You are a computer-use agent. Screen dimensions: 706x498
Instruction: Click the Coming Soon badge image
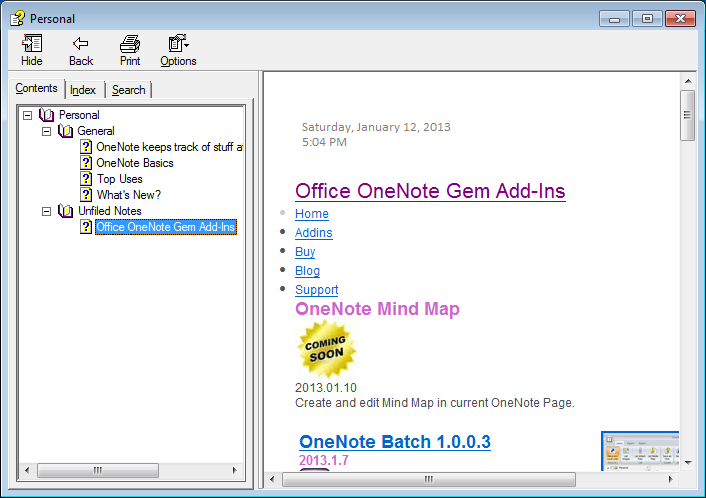(x=326, y=349)
